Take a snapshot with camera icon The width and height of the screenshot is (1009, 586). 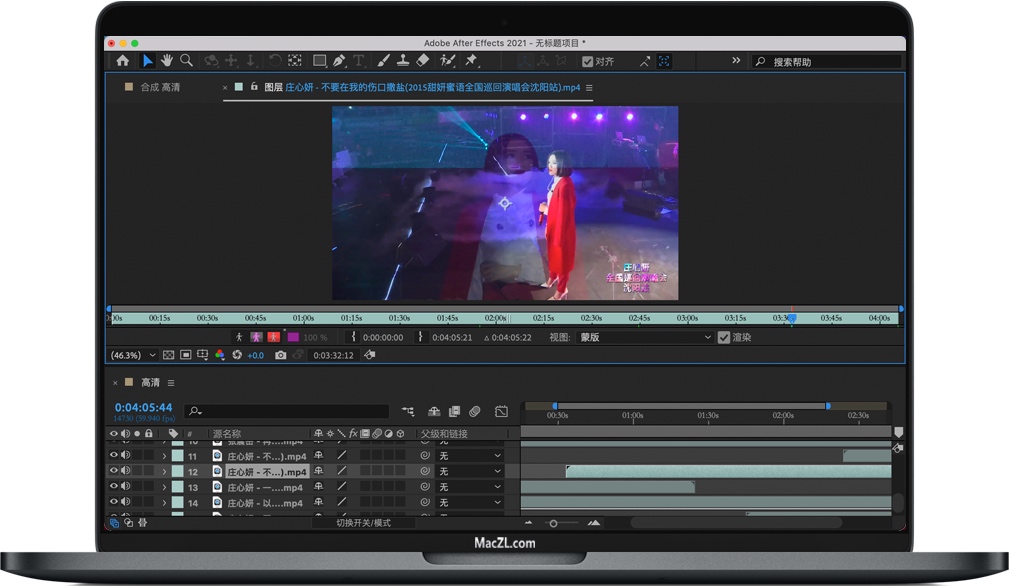(x=281, y=355)
